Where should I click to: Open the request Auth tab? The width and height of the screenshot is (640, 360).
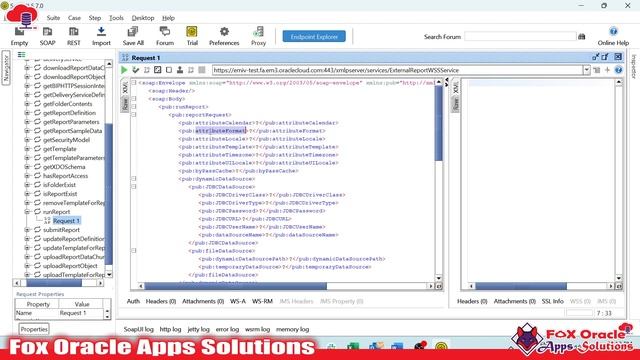(133, 301)
